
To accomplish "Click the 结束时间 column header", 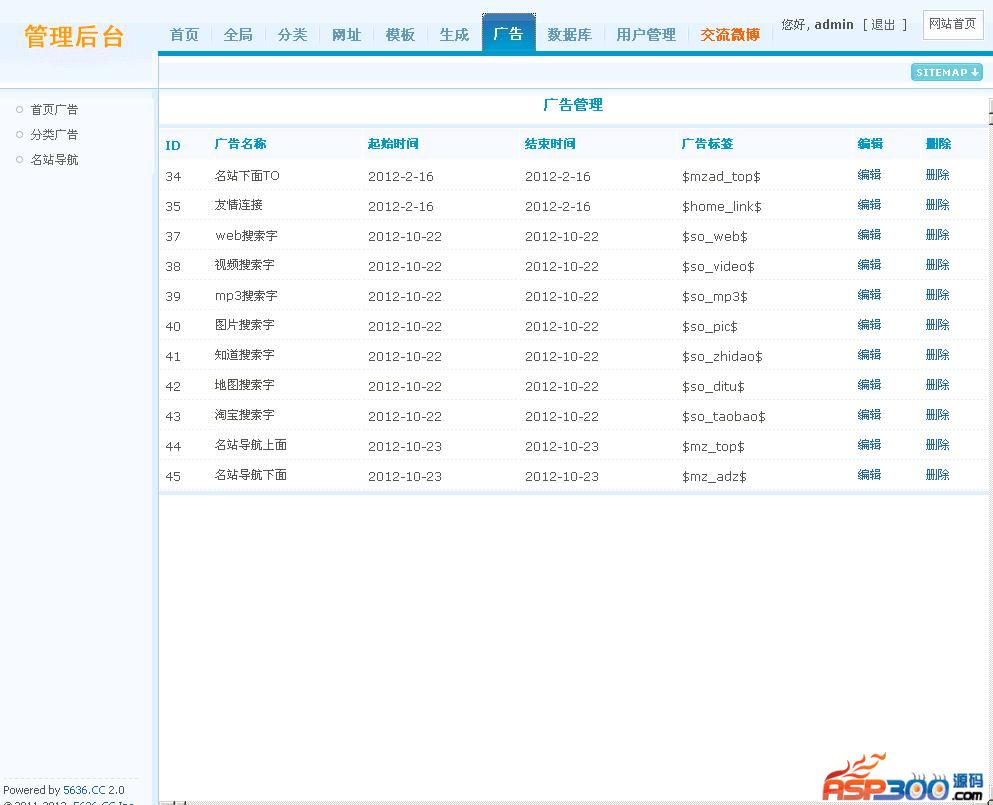I will tap(550, 144).
